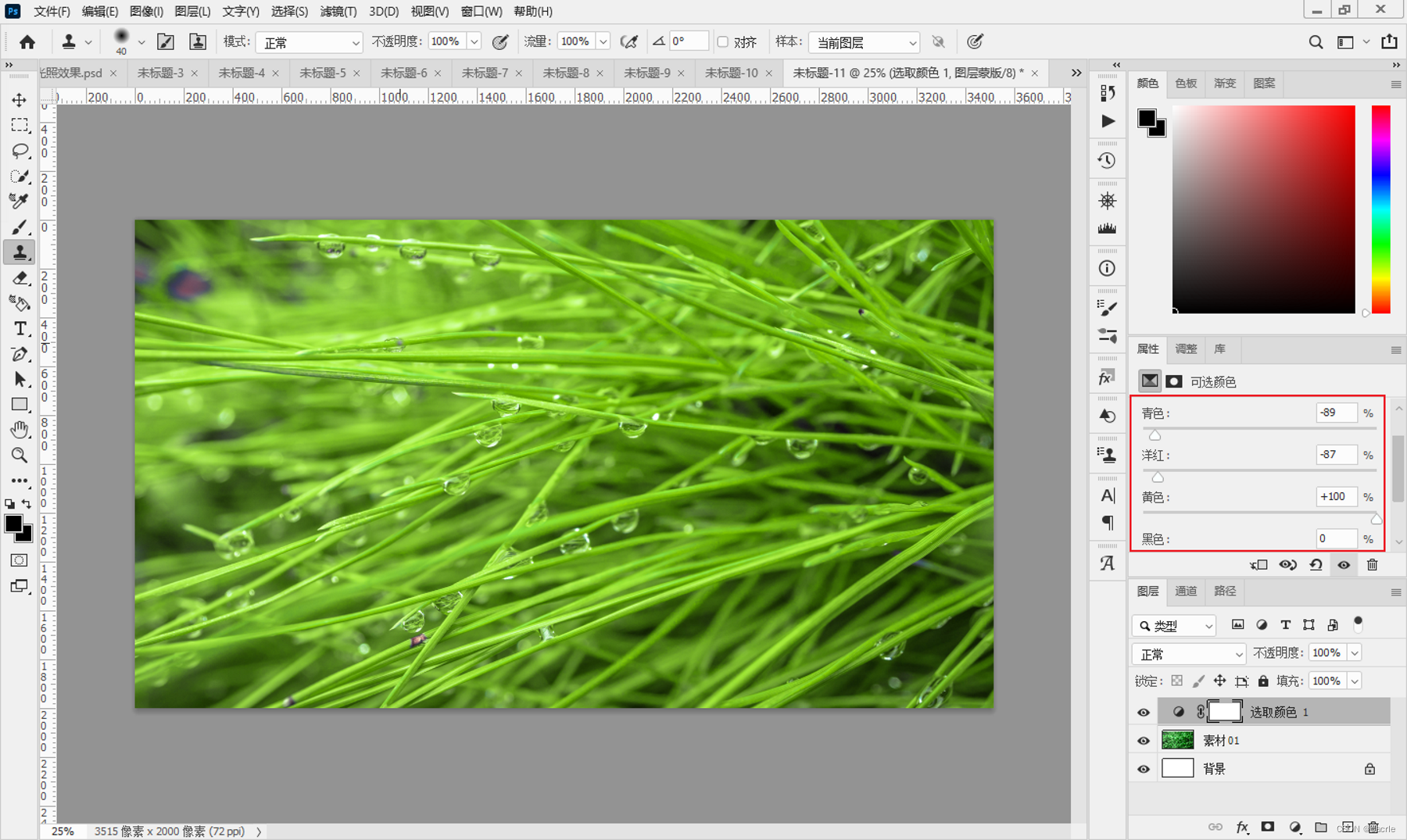Create new fill or adjustment layer

1294,827
